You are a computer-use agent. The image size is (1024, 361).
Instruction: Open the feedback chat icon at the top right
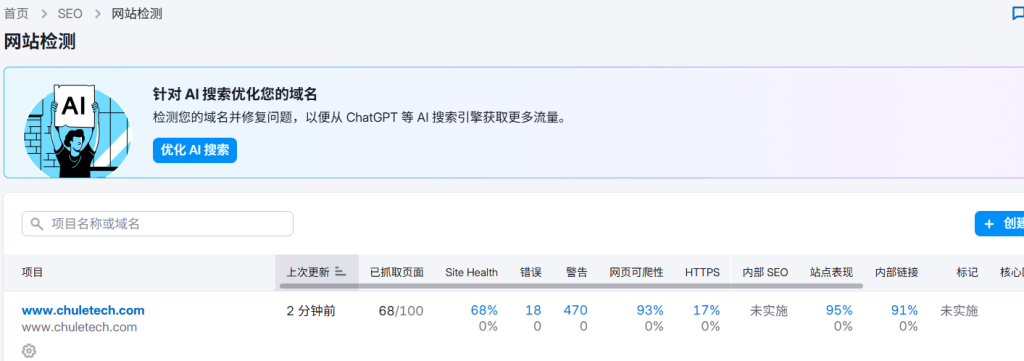(1017, 14)
